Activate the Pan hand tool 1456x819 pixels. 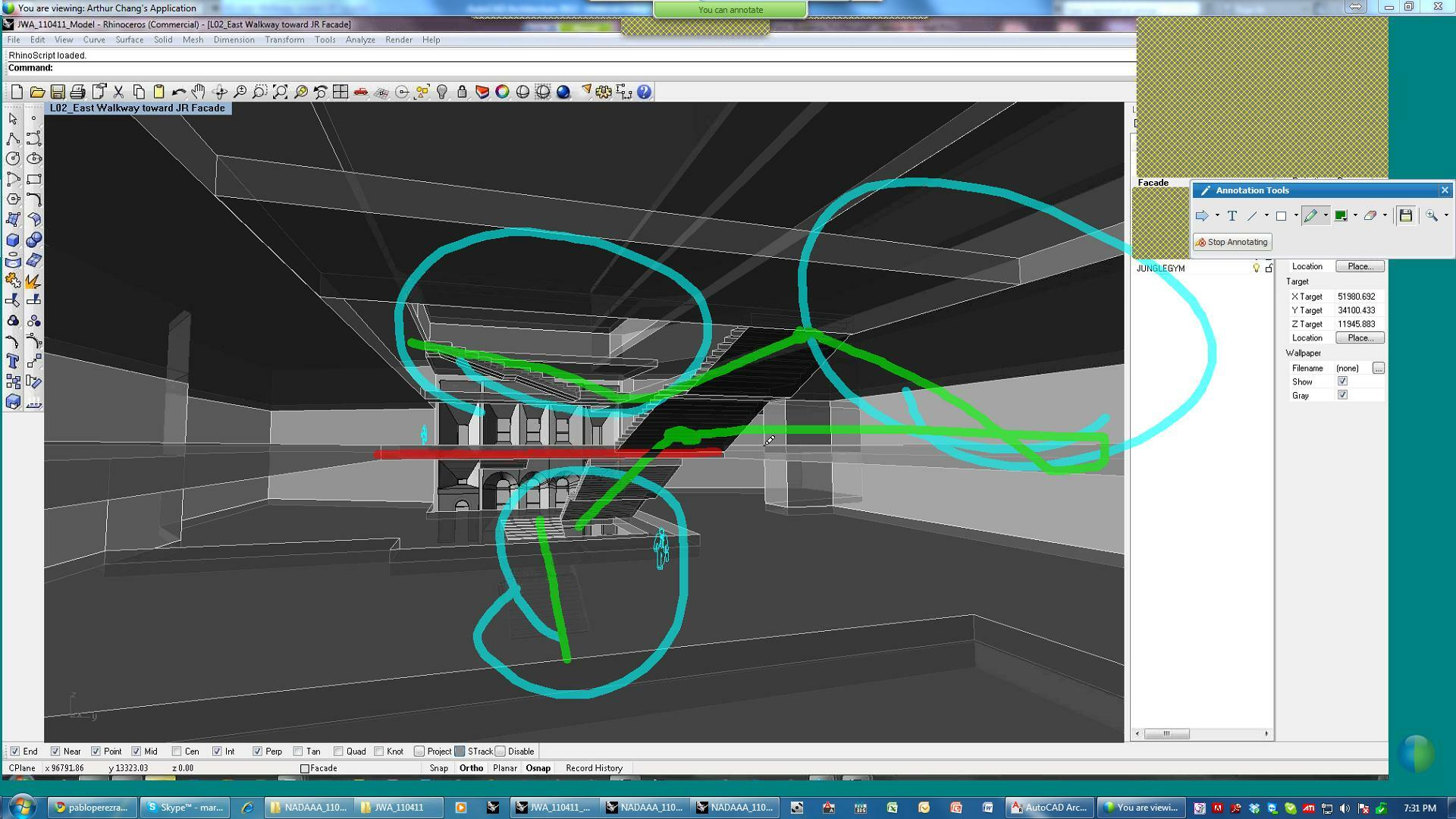[199, 92]
